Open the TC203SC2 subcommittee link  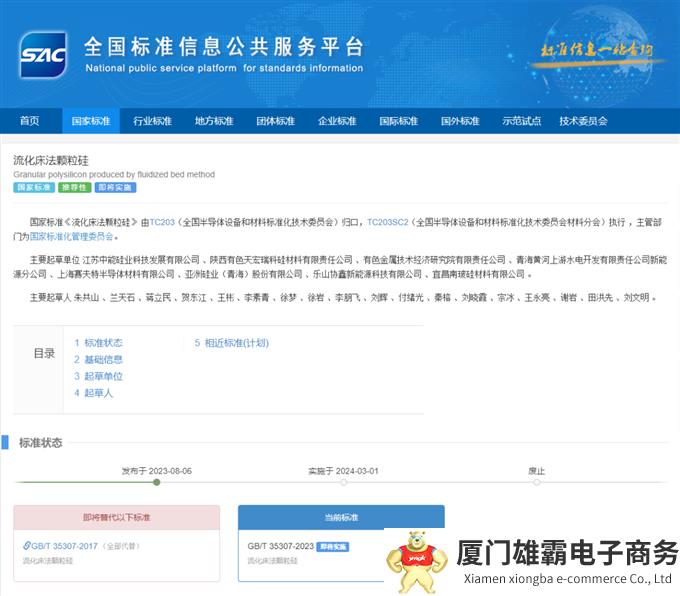click(x=388, y=222)
